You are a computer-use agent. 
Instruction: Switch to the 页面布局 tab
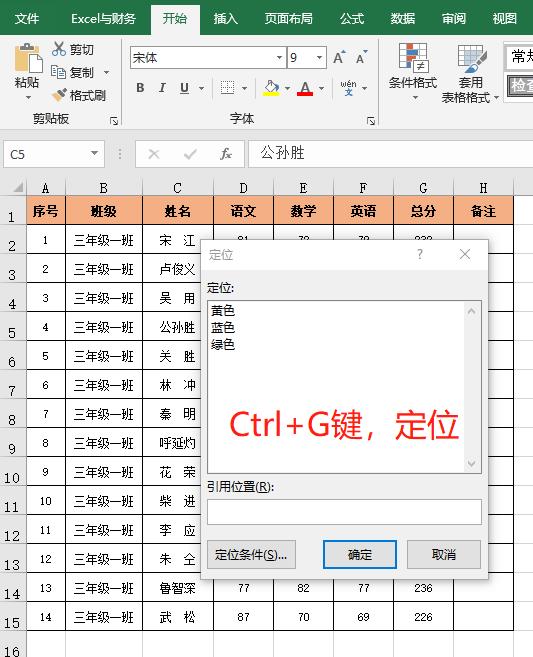pos(288,18)
